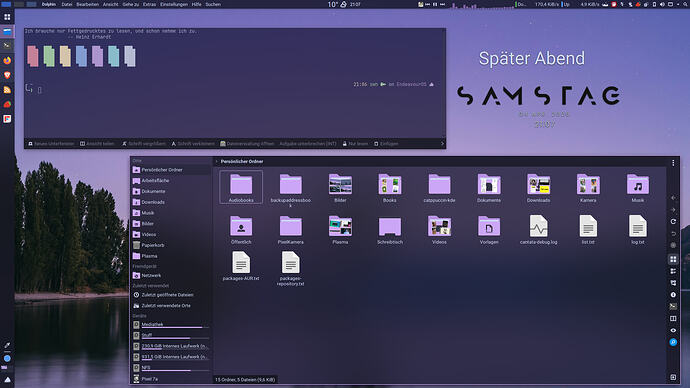Open the Flipboard-style red F dock icon
Viewport: 690px width, 388px height.
coord(7,119)
